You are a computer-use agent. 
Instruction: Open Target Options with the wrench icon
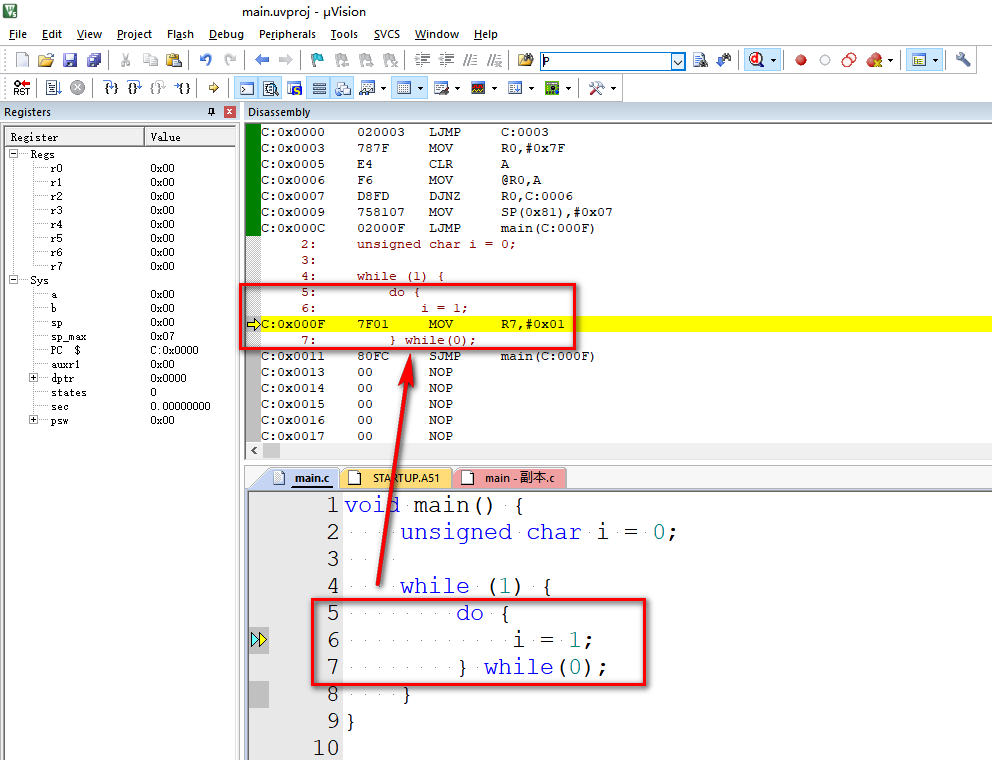coord(961,61)
